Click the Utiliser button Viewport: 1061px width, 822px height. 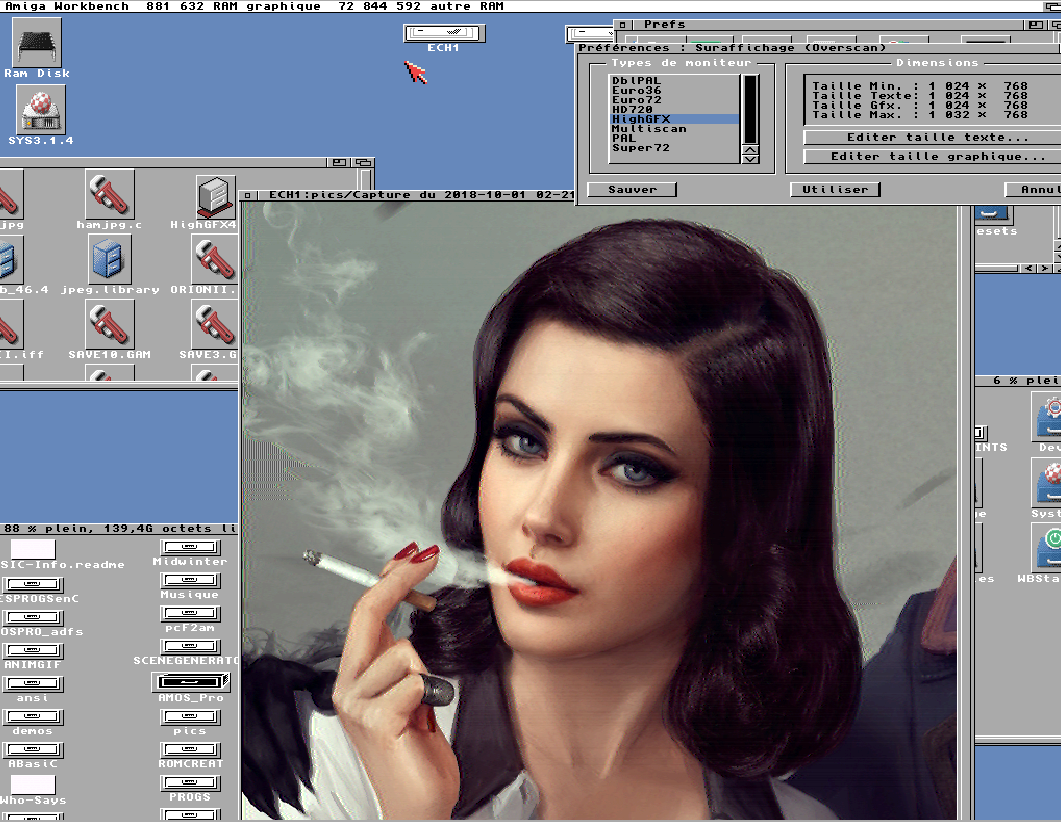(835, 189)
